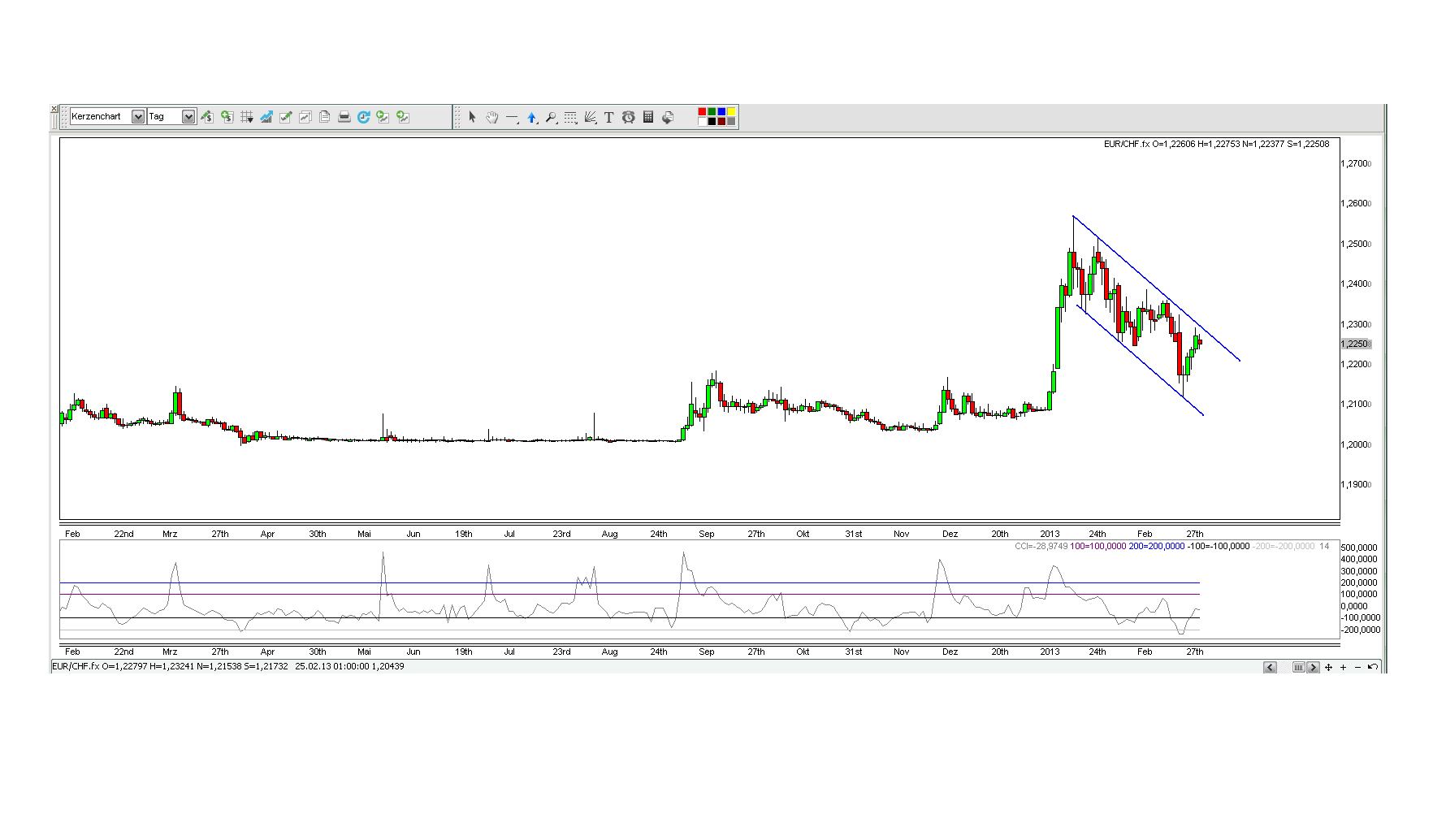Select the fan lines drawing tool
1433x840 pixels.
(x=590, y=117)
